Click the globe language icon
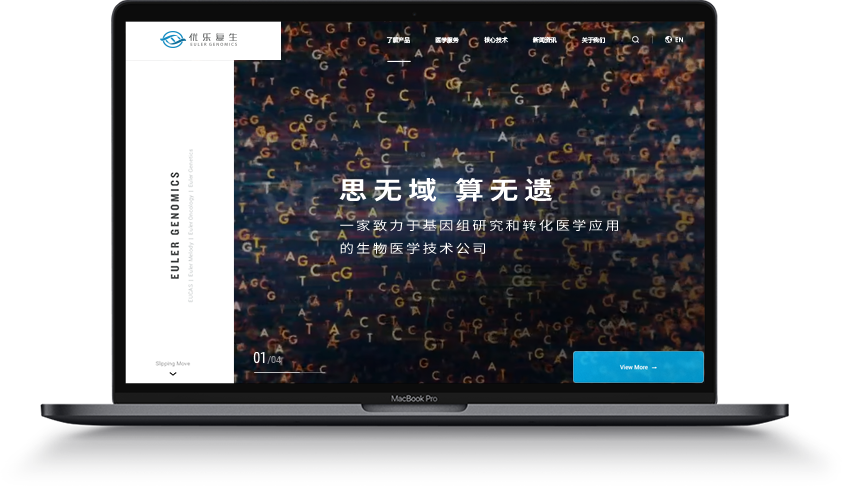 click(x=668, y=40)
